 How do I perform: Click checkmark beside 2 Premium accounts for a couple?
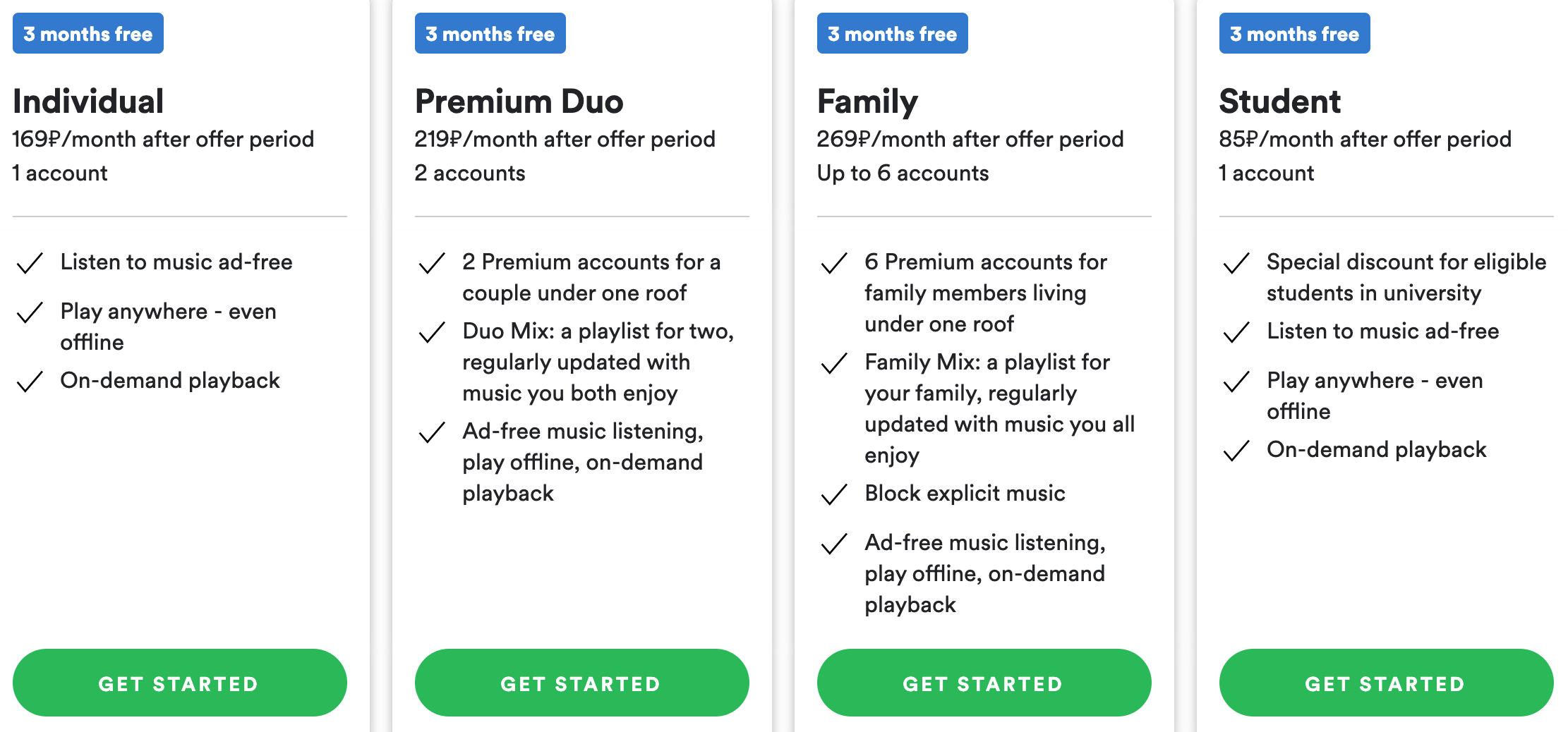(x=432, y=263)
